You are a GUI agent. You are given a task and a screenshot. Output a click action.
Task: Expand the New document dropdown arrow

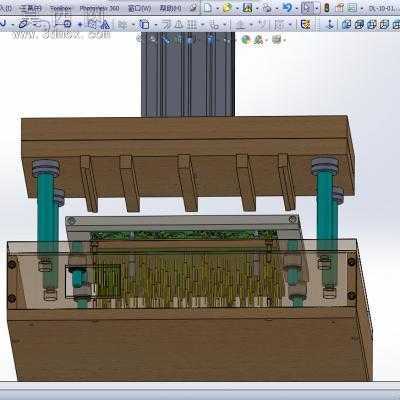(x=217, y=8)
